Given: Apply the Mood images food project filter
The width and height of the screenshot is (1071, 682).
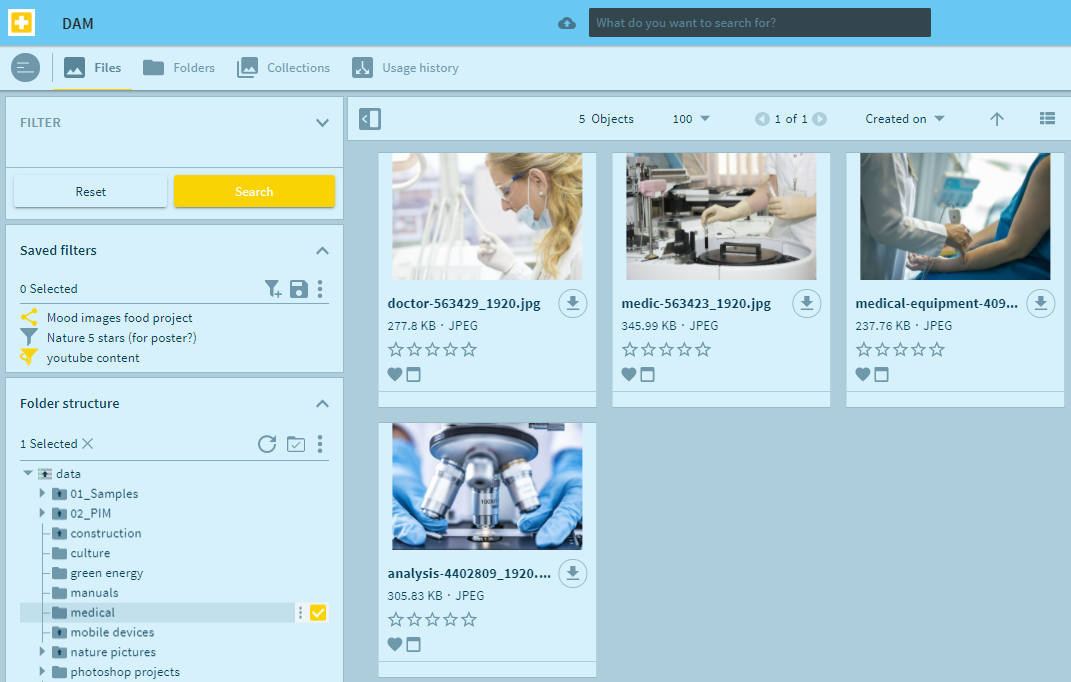Looking at the screenshot, I should 120,318.
